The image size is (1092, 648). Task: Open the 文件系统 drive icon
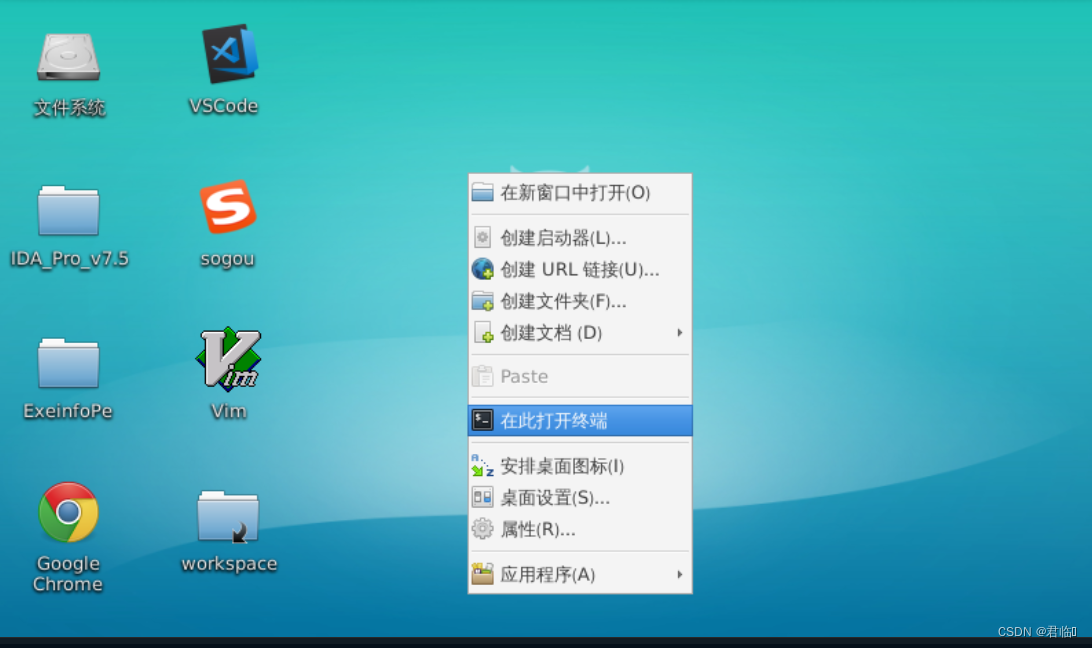click(x=68, y=56)
